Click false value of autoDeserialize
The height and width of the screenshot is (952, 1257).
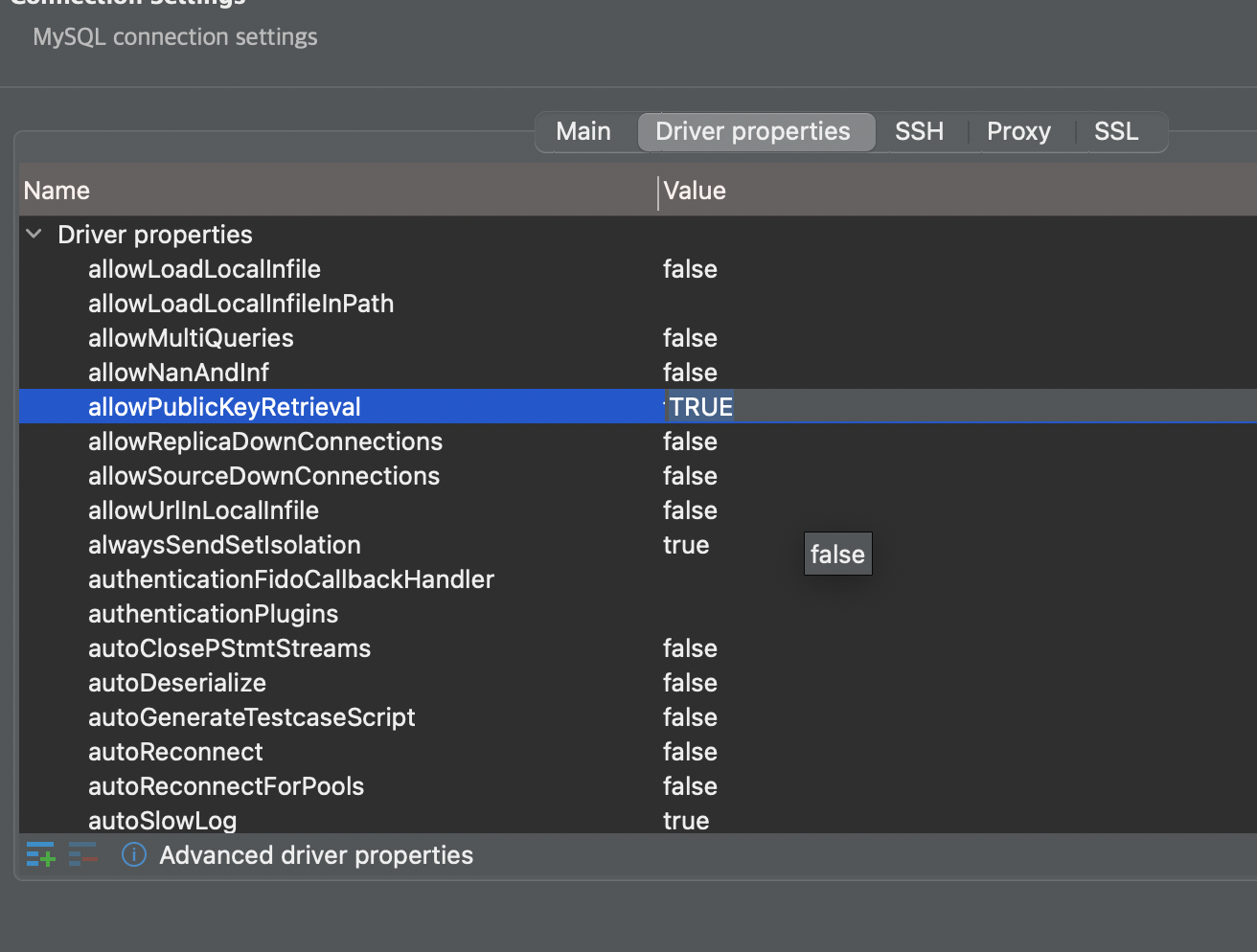(690, 683)
